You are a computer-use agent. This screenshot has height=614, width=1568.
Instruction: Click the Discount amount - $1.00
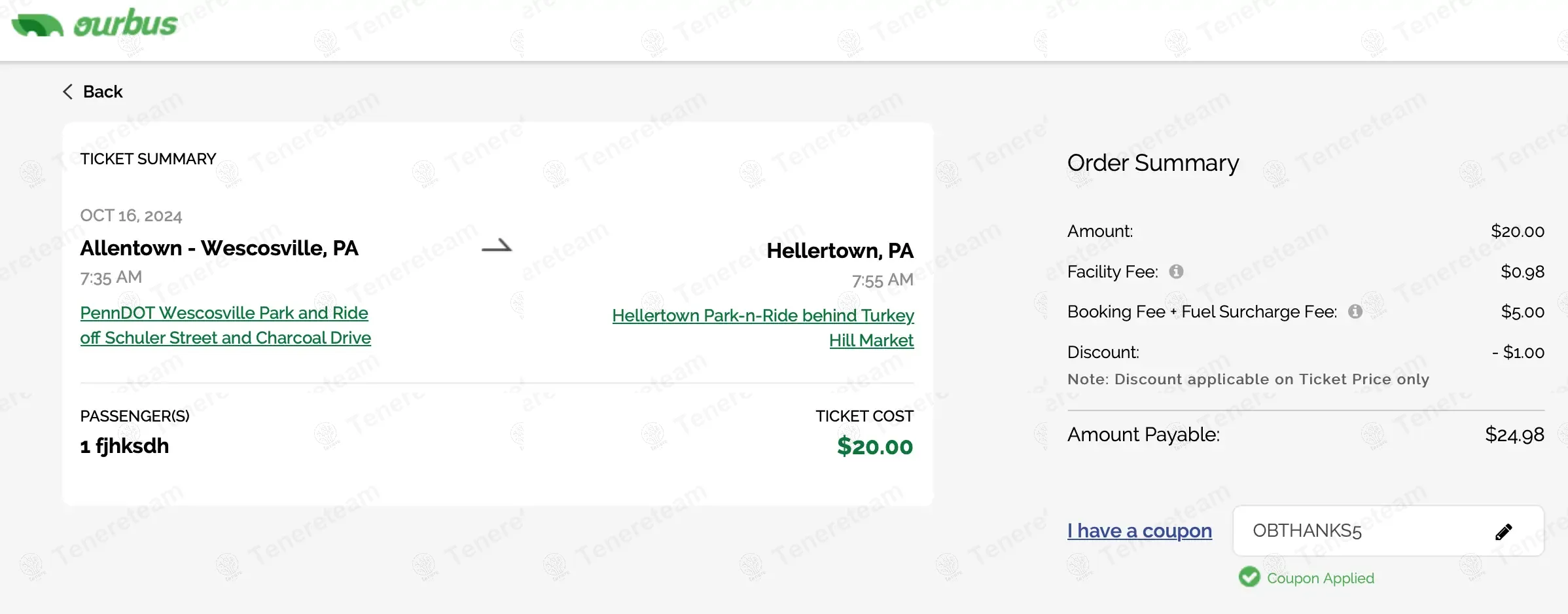pos(1518,352)
